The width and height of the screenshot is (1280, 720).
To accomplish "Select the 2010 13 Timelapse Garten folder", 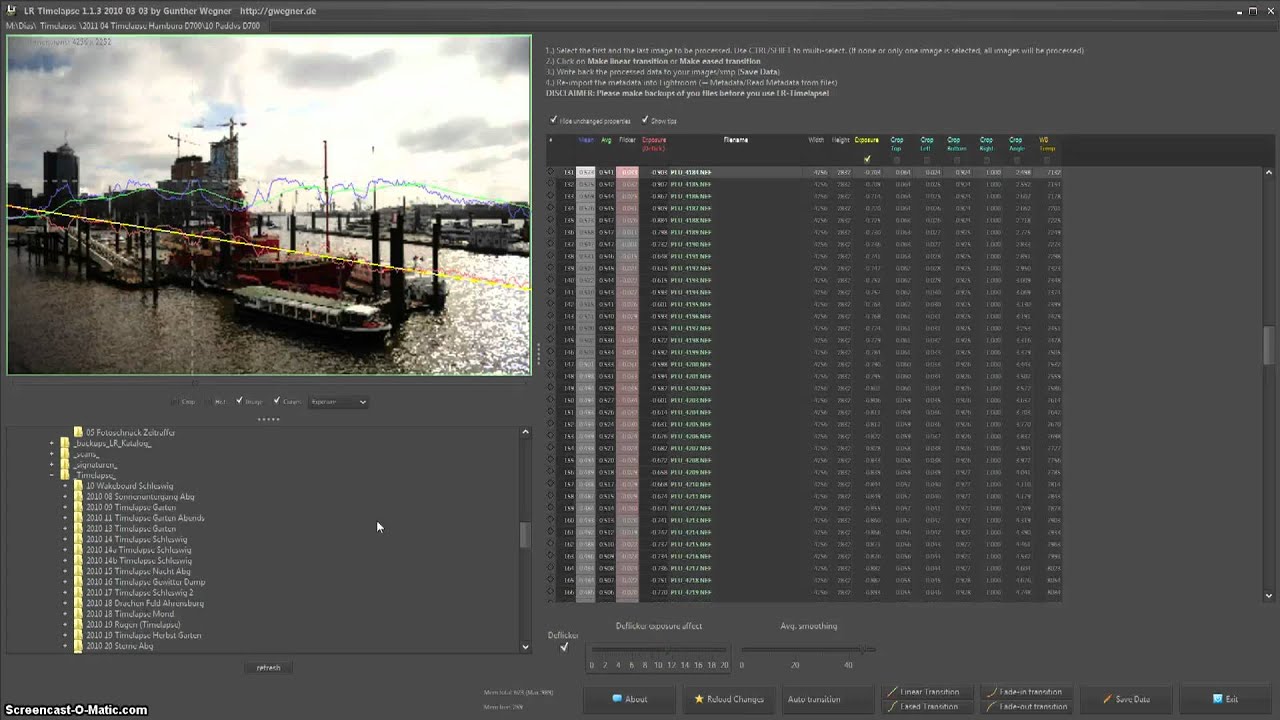I will pyautogui.click(x=131, y=529).
